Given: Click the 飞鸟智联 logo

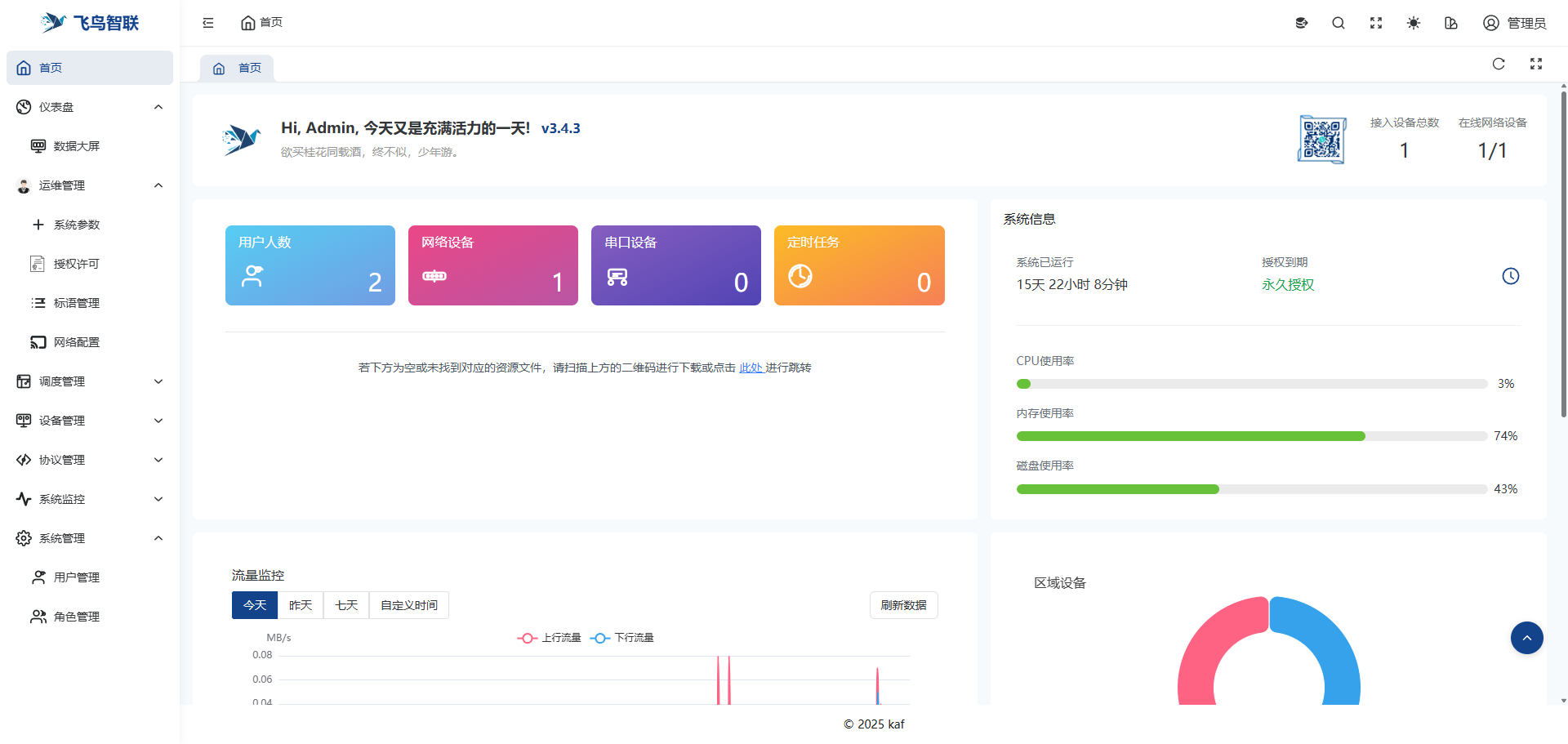Looking at the screenshot, I should (x=90, y=23).
